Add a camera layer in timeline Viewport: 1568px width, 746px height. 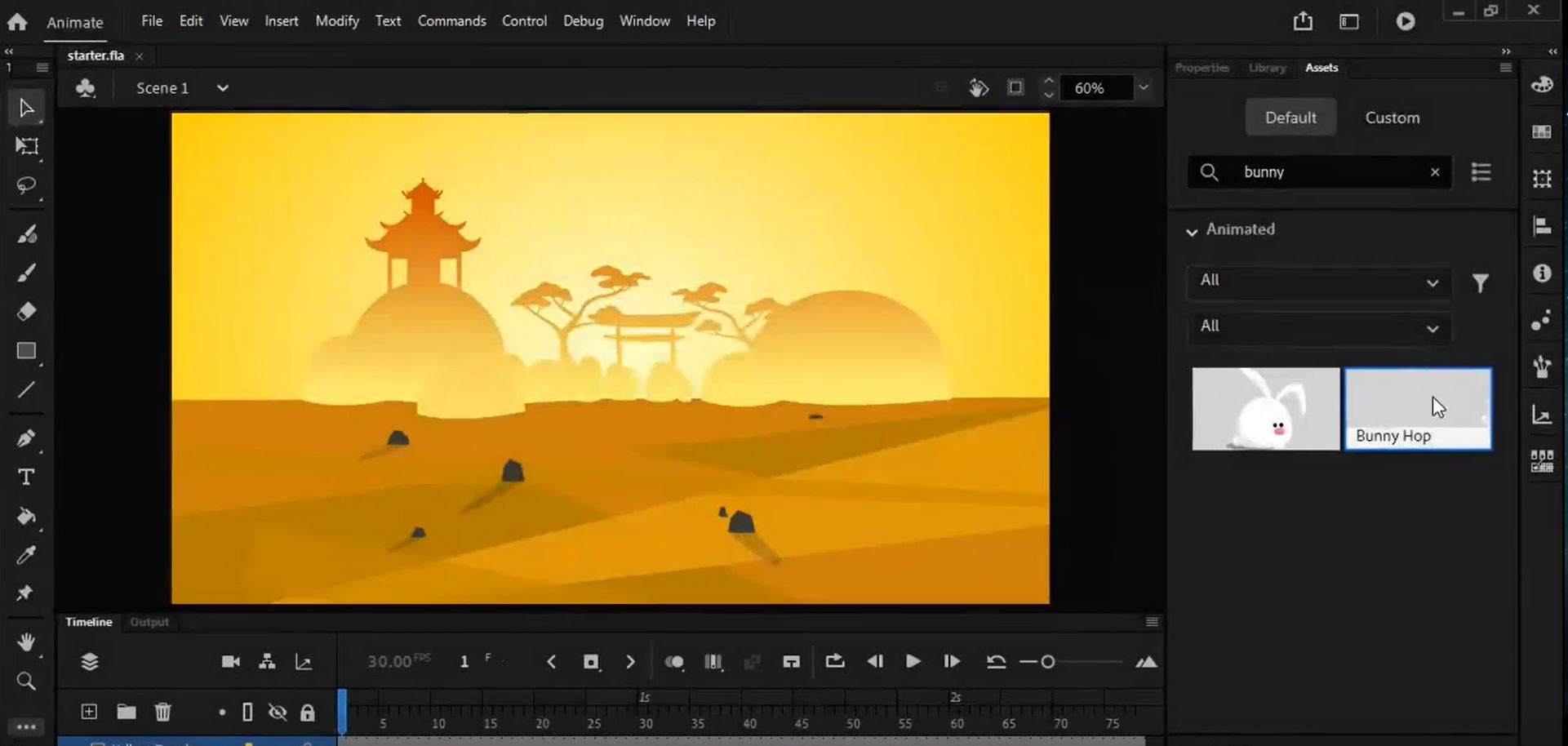point(231,662)
